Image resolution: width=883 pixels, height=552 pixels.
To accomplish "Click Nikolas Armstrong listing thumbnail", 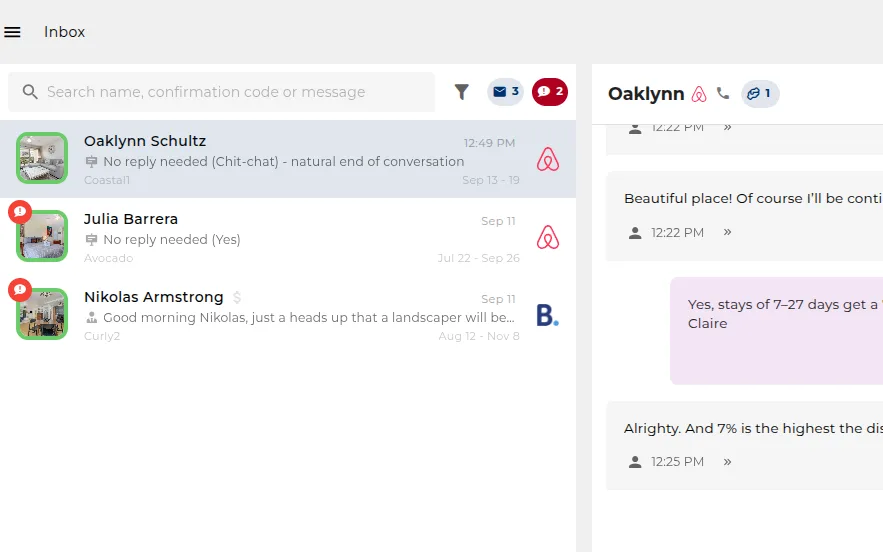I will pos(42,314).
